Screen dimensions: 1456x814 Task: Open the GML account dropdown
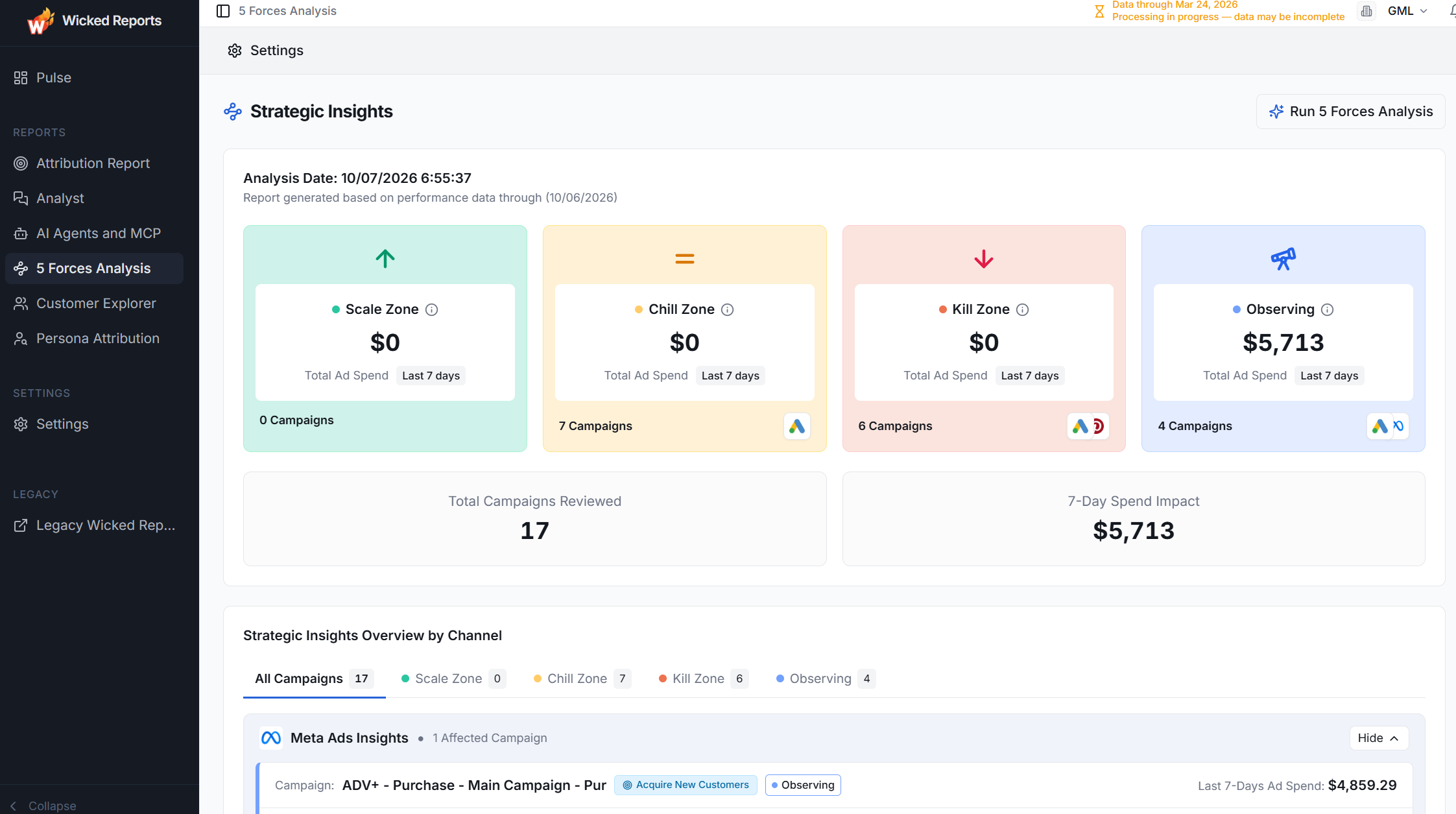1407,11
